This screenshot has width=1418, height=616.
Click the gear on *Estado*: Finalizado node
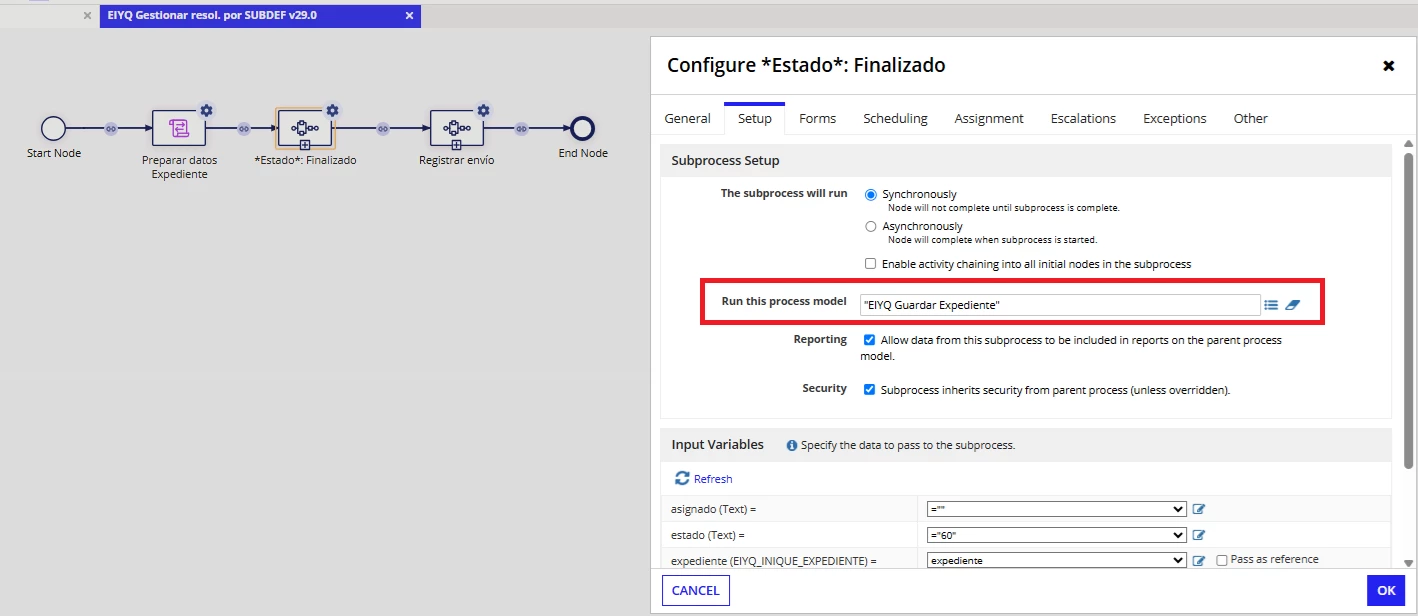[x=333, y=110]
